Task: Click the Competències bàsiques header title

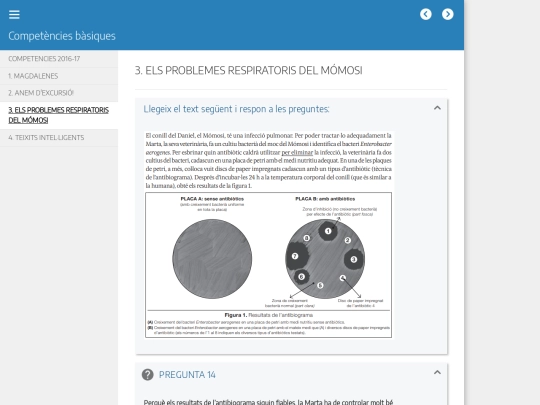Action: tap(62, 36)
